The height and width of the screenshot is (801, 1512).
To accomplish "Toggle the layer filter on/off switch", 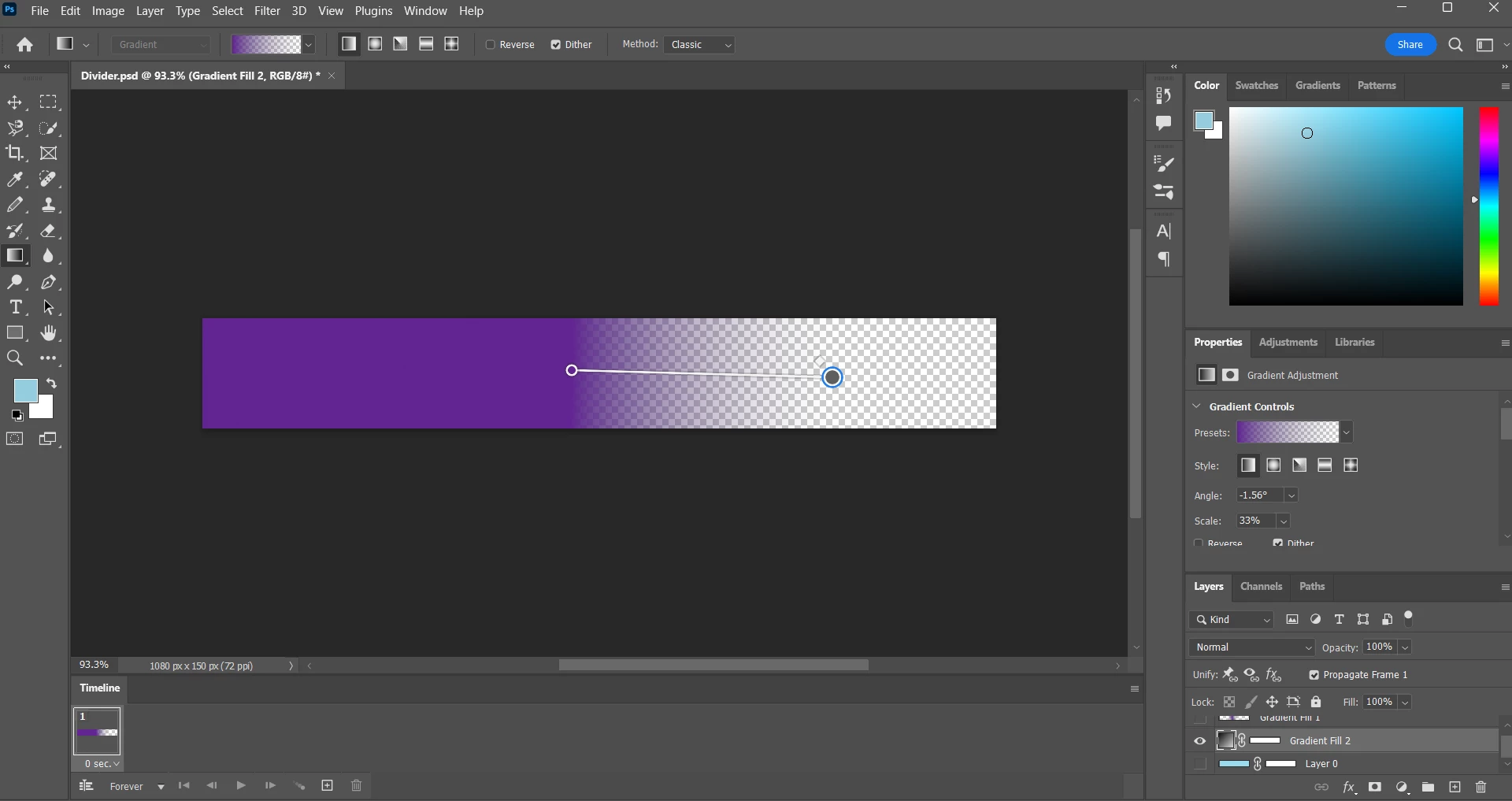I will [1409, 617].
